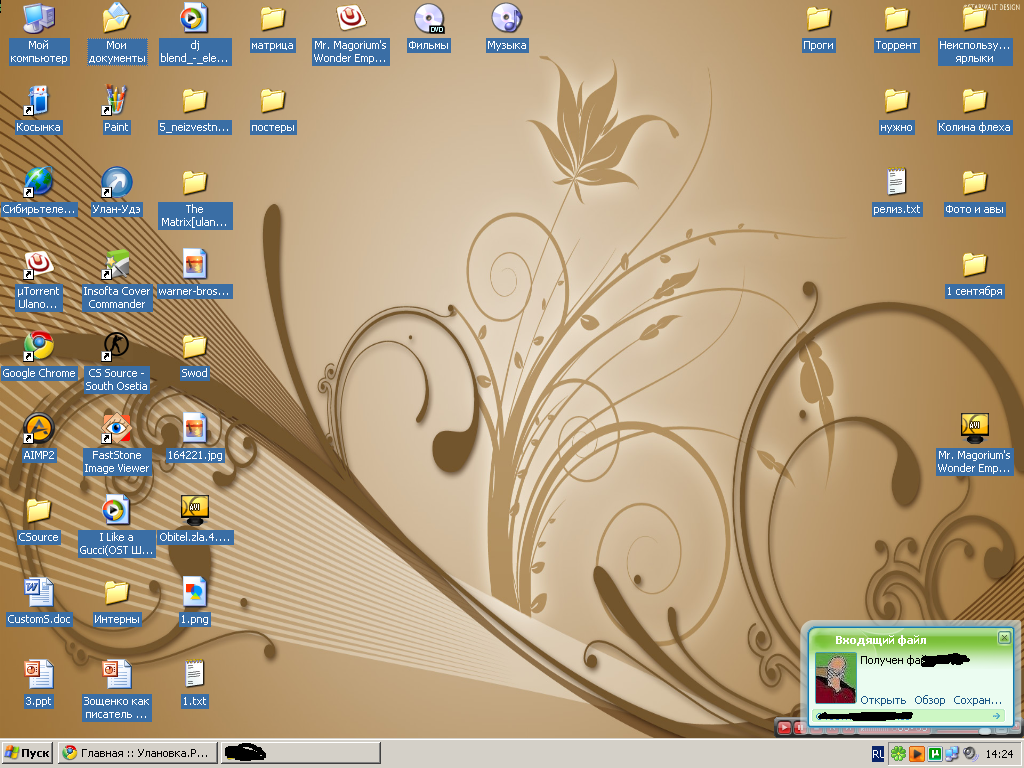Click the sender avatar in the incoming file popup
The height and width of the screenshot is (768, 1024).
coord(836,678)
